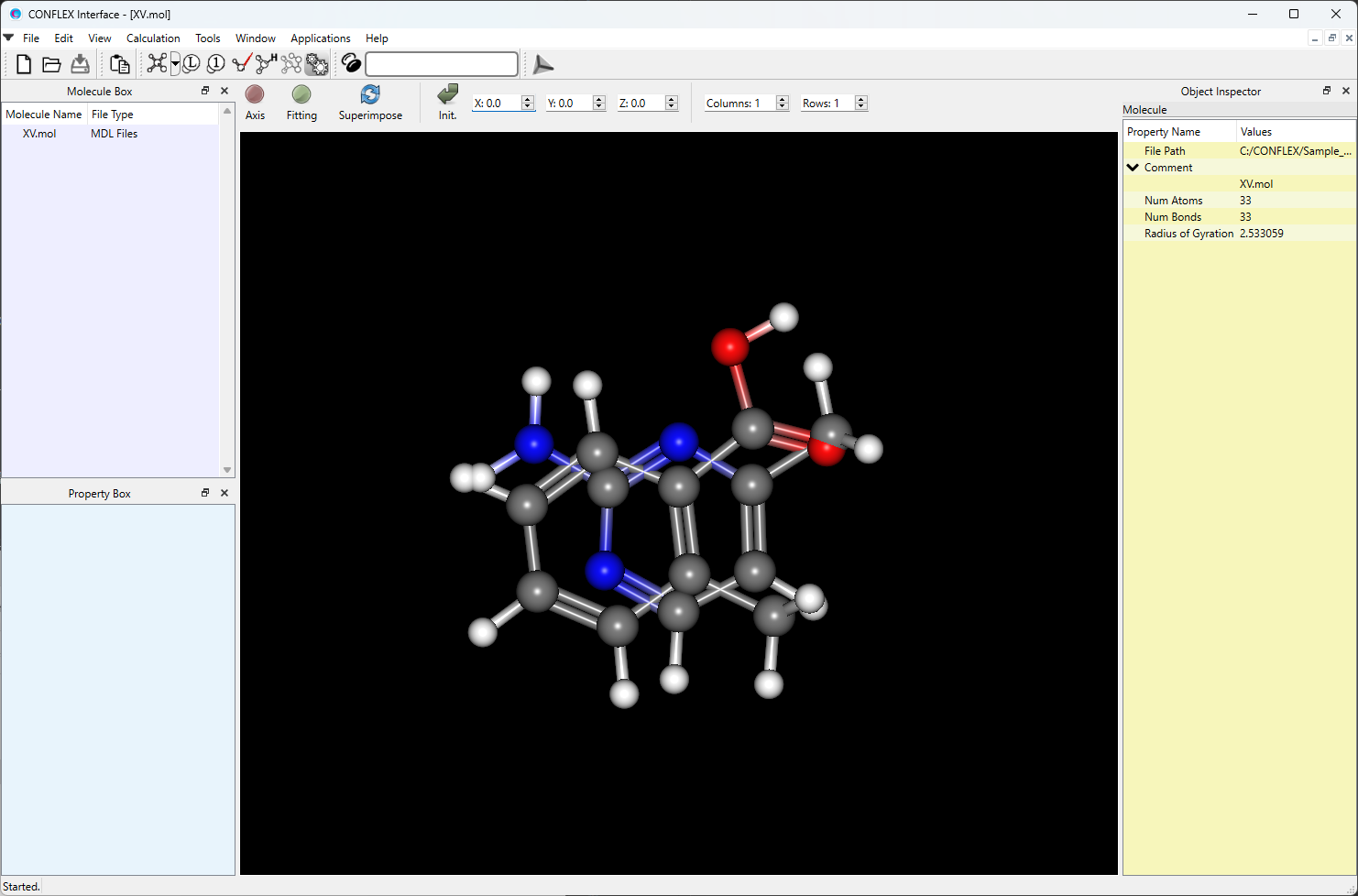Click the open folder icon in the toolbar
Viewport: 1358px width, 896px height.
point(51,64)
